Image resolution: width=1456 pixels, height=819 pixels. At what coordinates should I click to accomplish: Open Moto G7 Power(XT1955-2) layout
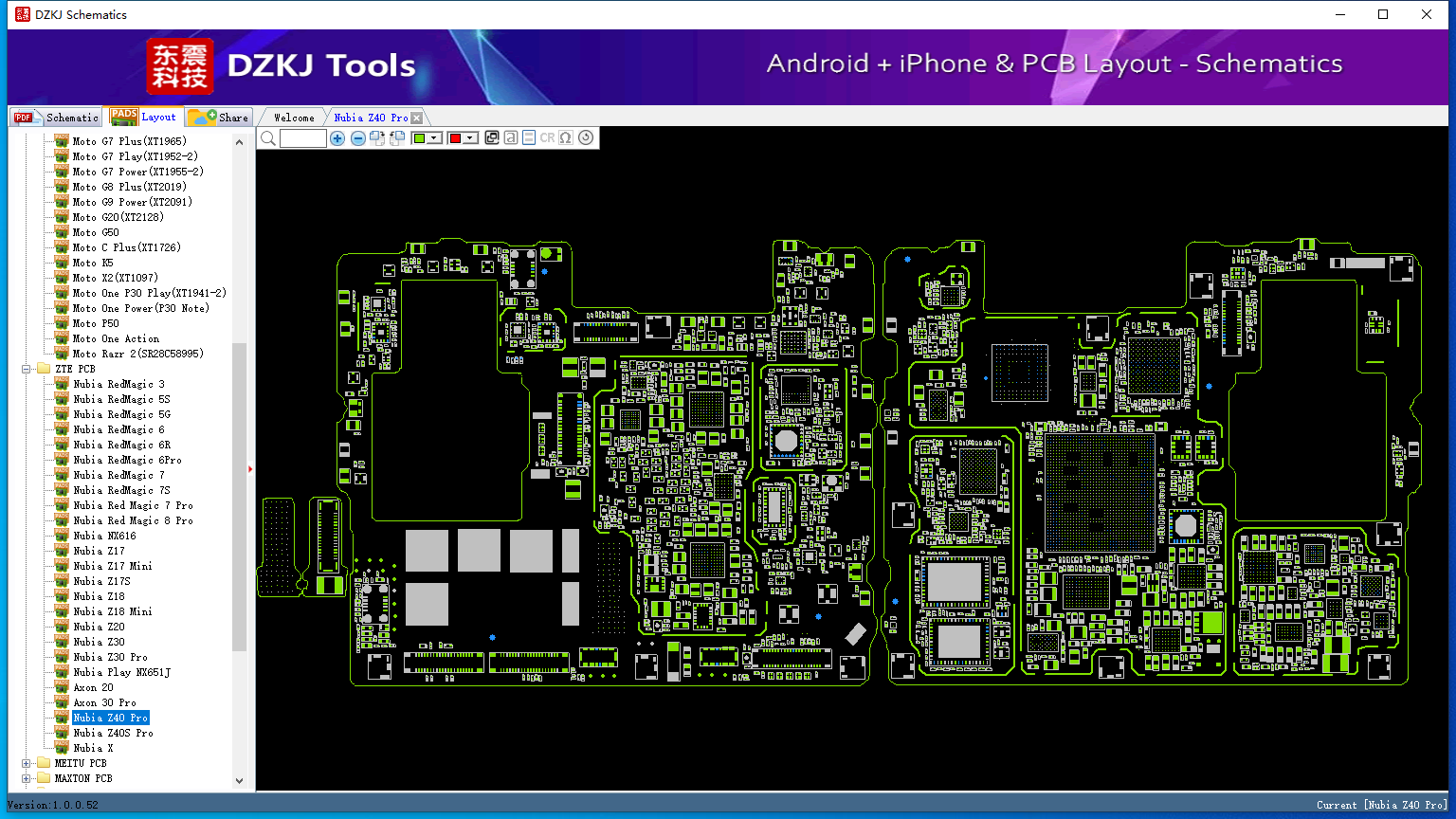tap(138, 172)
